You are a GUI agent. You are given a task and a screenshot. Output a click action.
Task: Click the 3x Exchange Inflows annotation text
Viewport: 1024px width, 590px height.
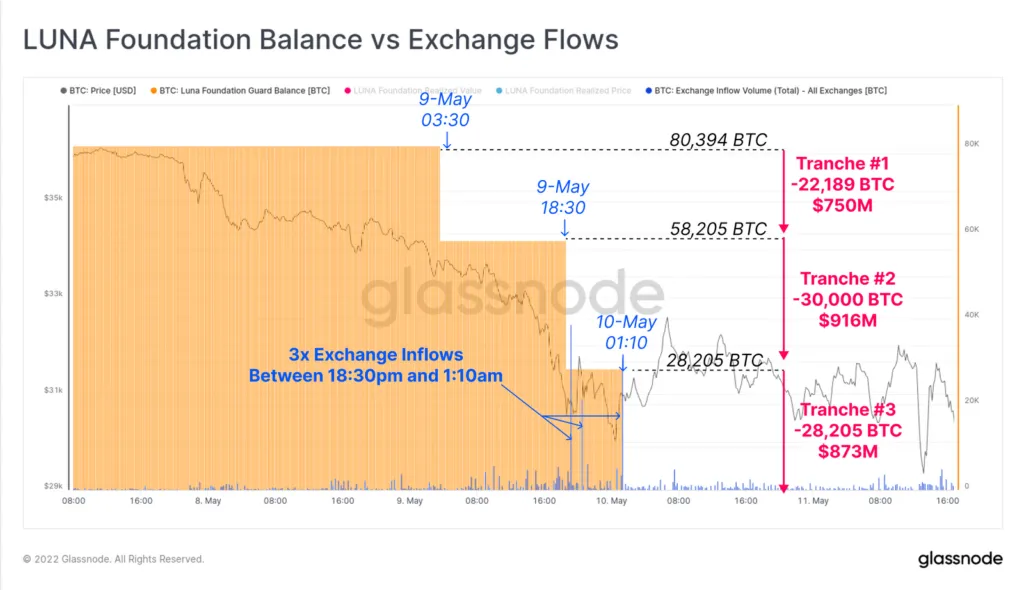coord(376,365)
